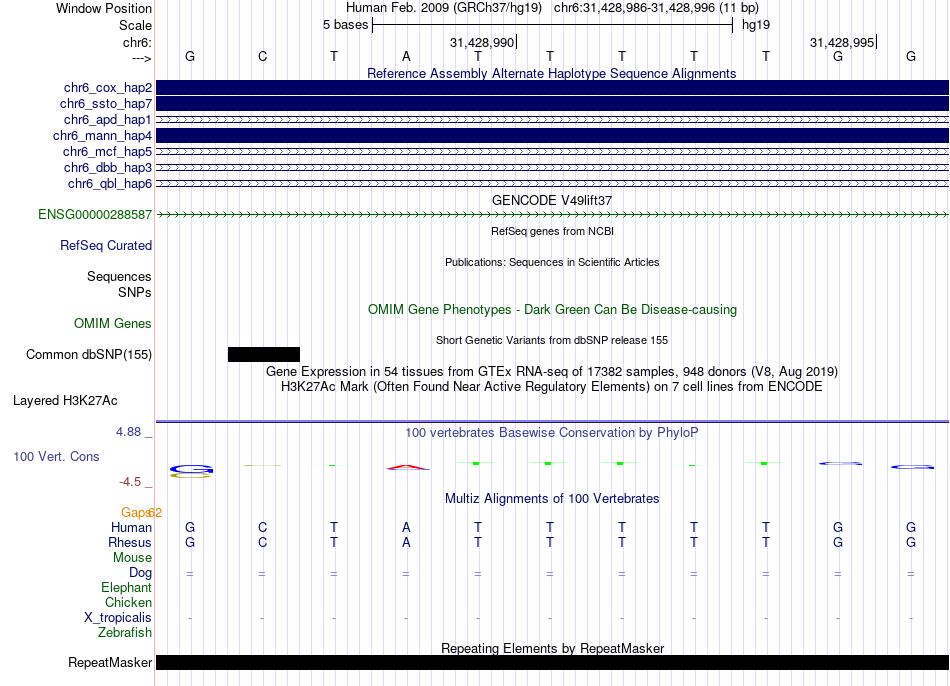Image resolution: width=950 pixels, height=686 pixels.
Task: Open 100 vertebrates Basewise Conservation by PhyloP
Action: tap(551, 433)
